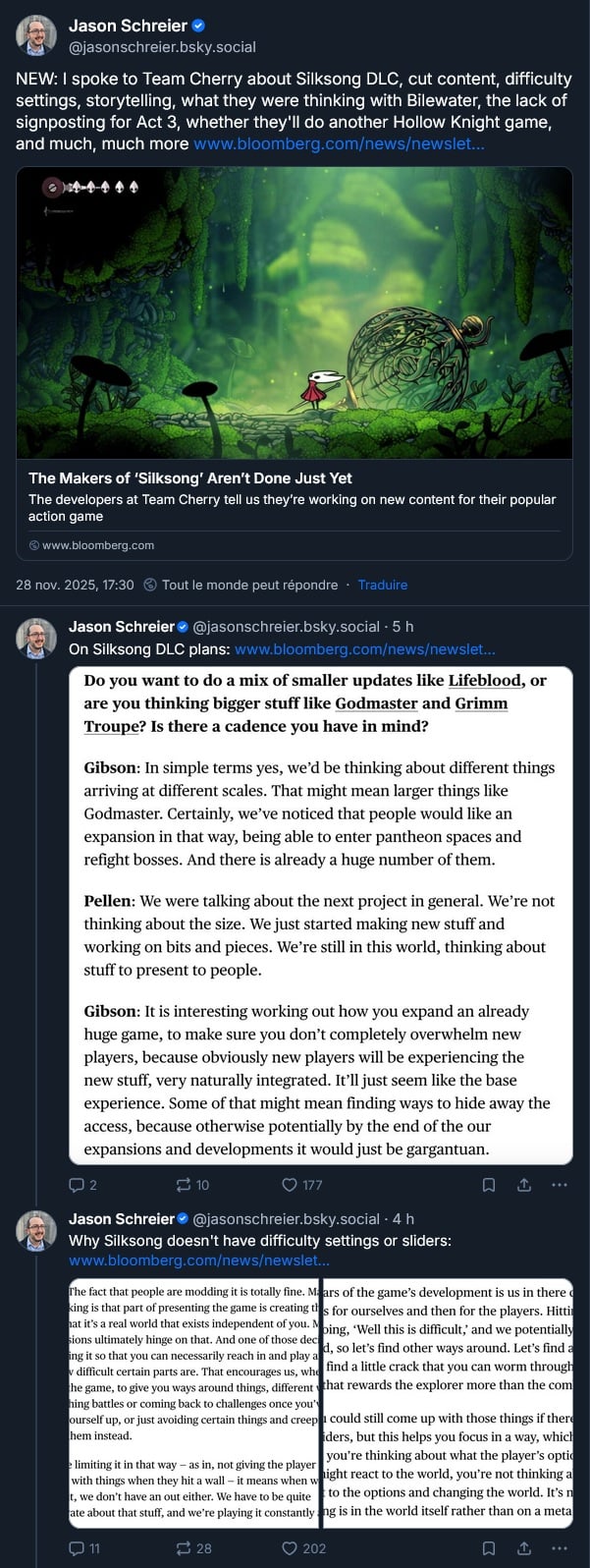The width and height of the screenshot is (590, 1568).
Task: Share the Silksong DLC plans post
Action: tap(524, 1185)
